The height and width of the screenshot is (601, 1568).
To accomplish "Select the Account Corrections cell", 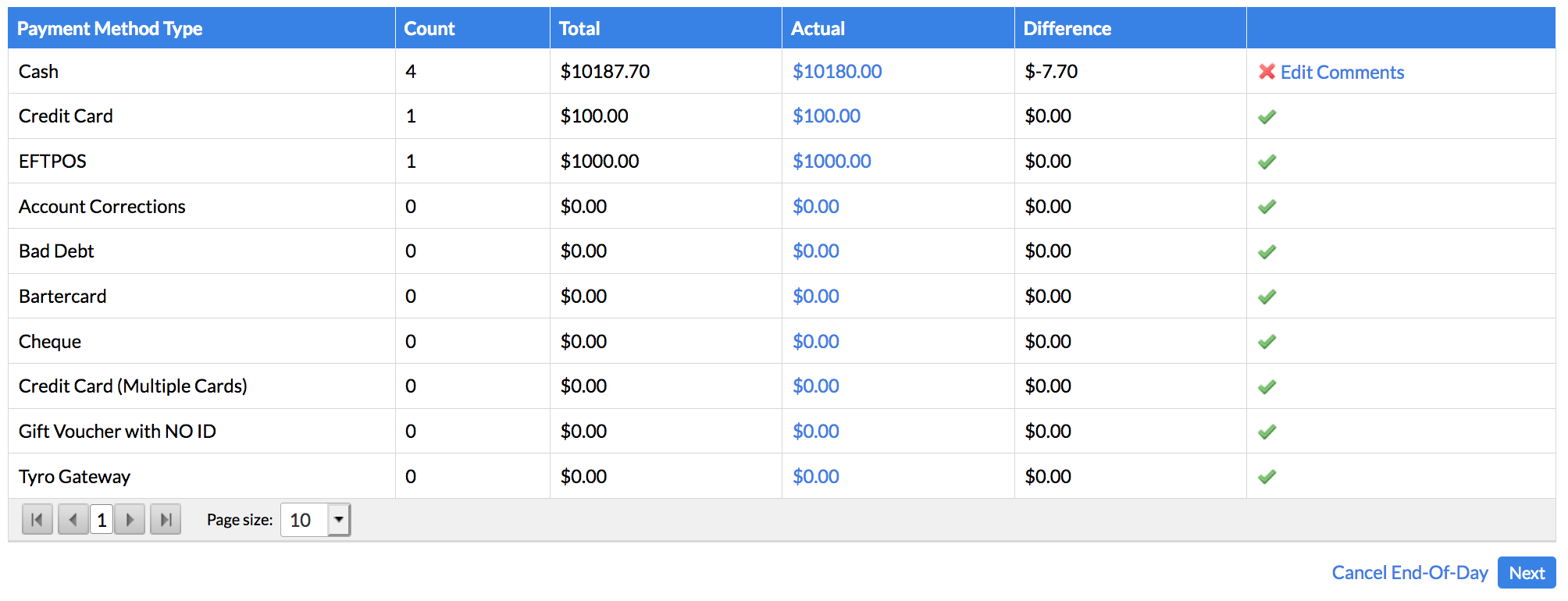I will point(201,207).
